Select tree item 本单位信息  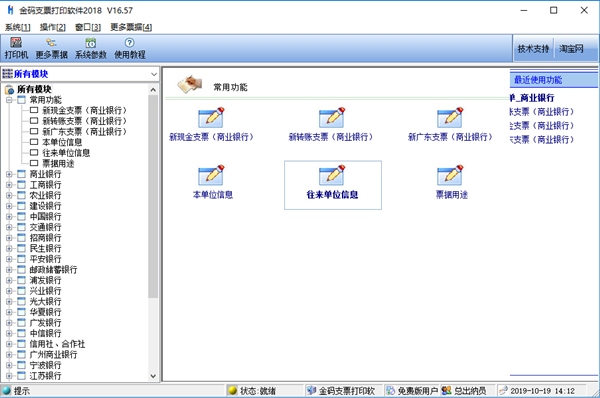[62, 142]
